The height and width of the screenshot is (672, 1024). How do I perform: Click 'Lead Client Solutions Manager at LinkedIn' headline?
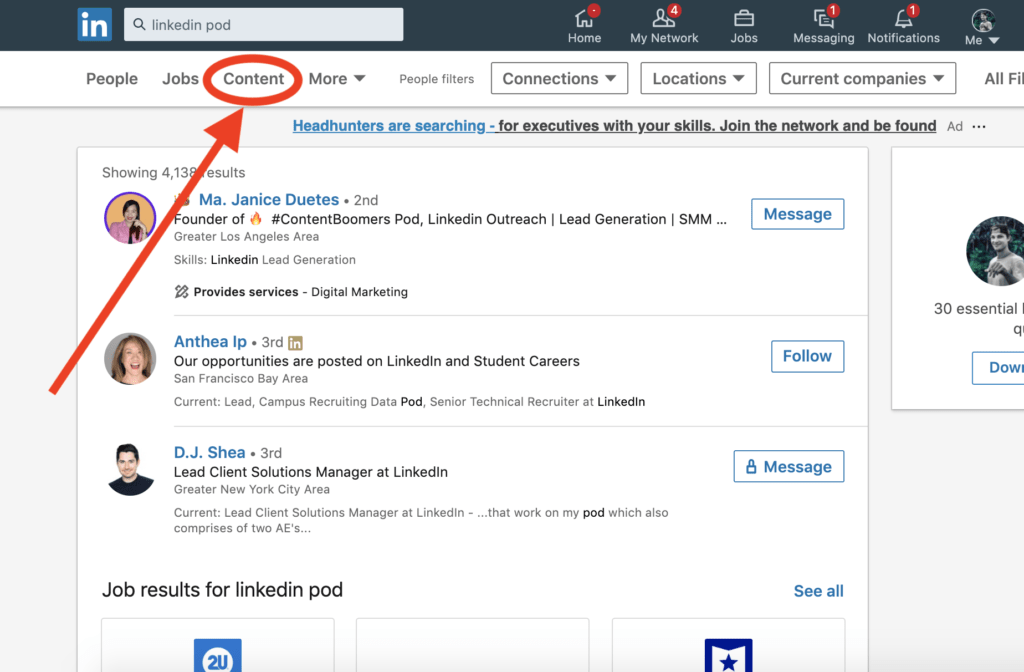pyautogui.click(x=311, y=472)
